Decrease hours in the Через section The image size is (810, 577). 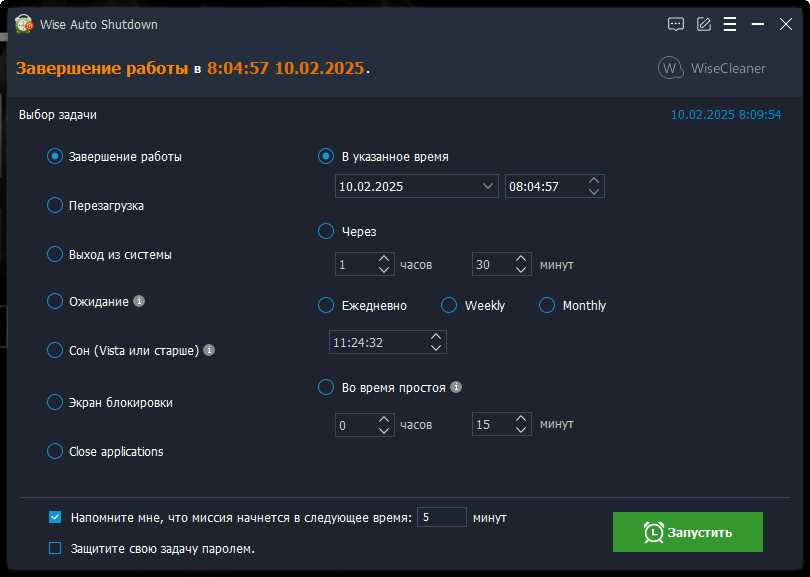pos(384,270)
